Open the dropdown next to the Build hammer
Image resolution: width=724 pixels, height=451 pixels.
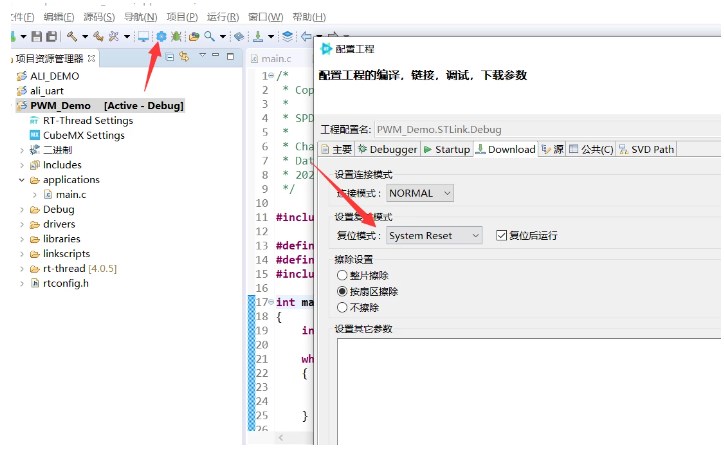point(85,36)
